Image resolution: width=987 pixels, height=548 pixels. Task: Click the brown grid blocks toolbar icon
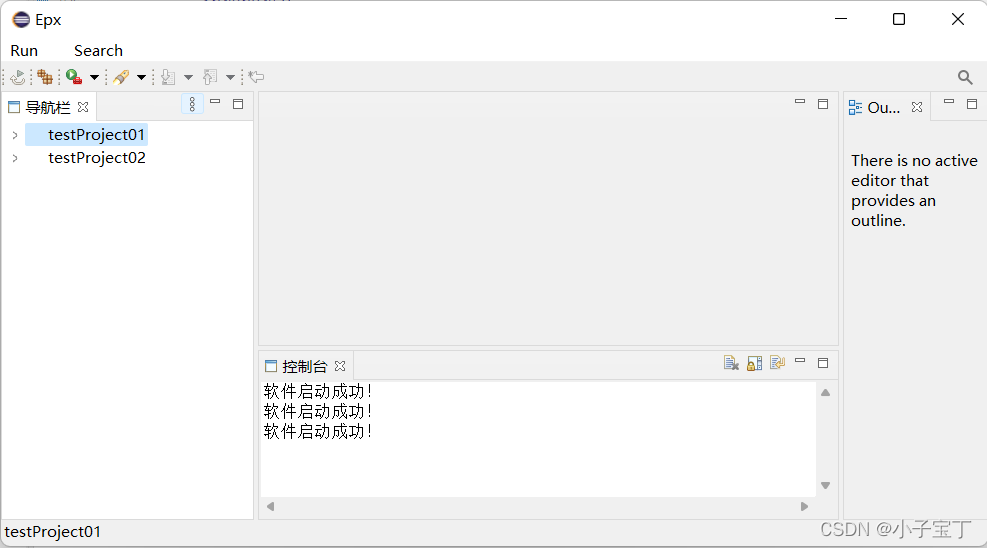pos(45,77)
